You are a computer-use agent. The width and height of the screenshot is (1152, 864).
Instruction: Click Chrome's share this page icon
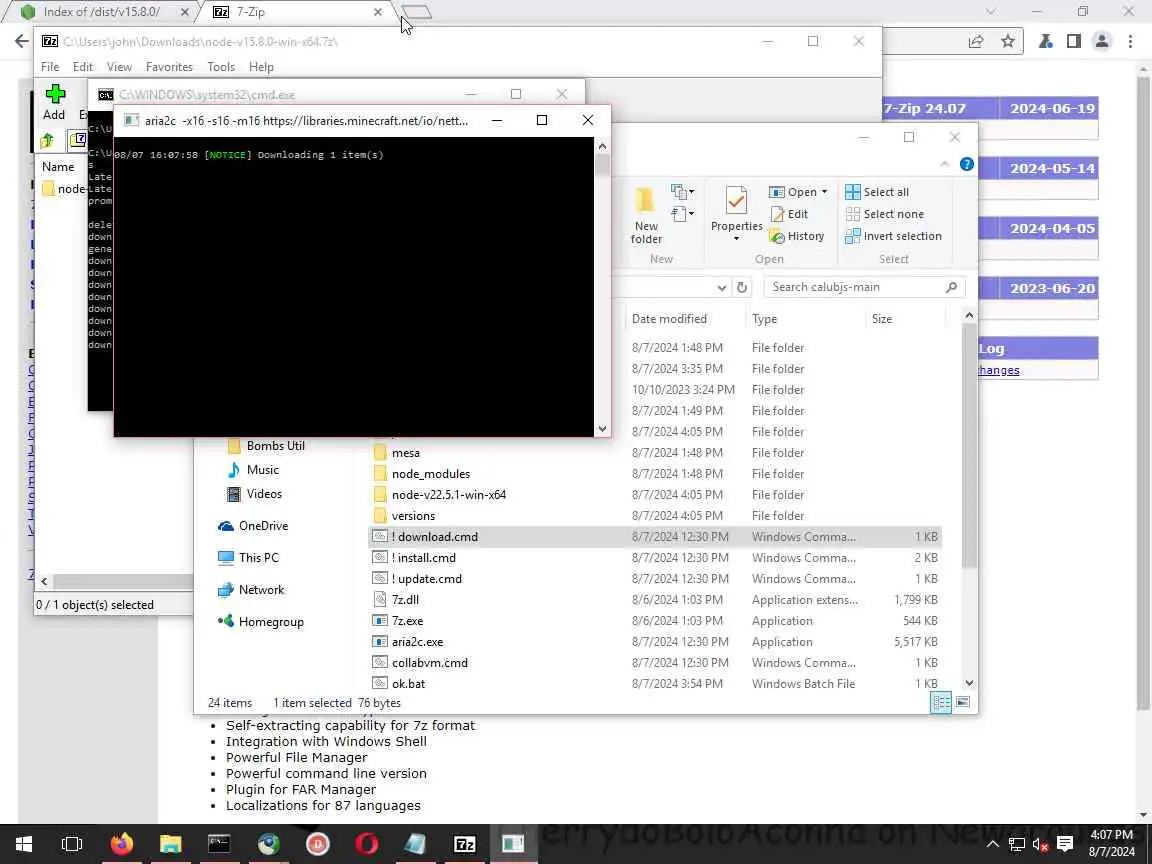click(x=976, y=41)
